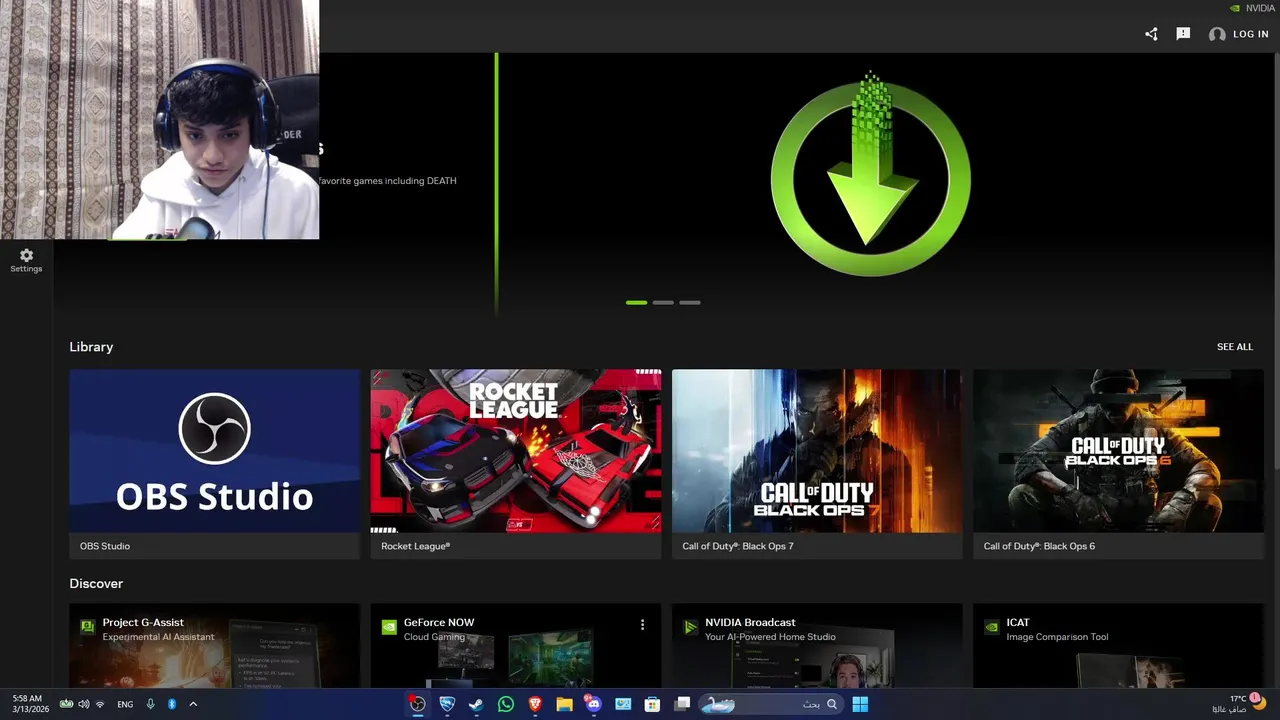Screen dimensions: 1280x720
Task: Show hidden system tray icons
Action: click(x=193, y=704)
